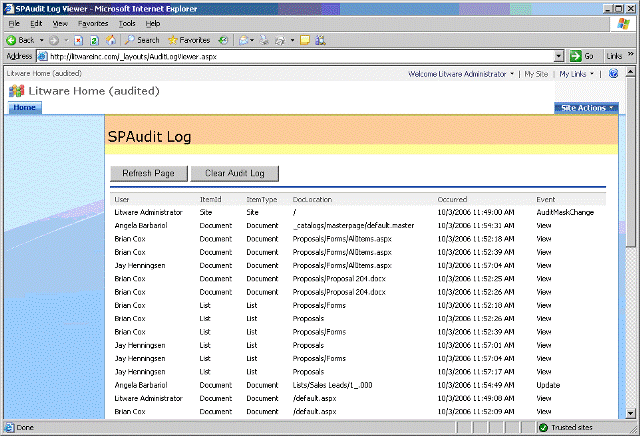This screenshot has width=640, height=436.
Task: Click the Occurred column header
Action: pos(452,199)
